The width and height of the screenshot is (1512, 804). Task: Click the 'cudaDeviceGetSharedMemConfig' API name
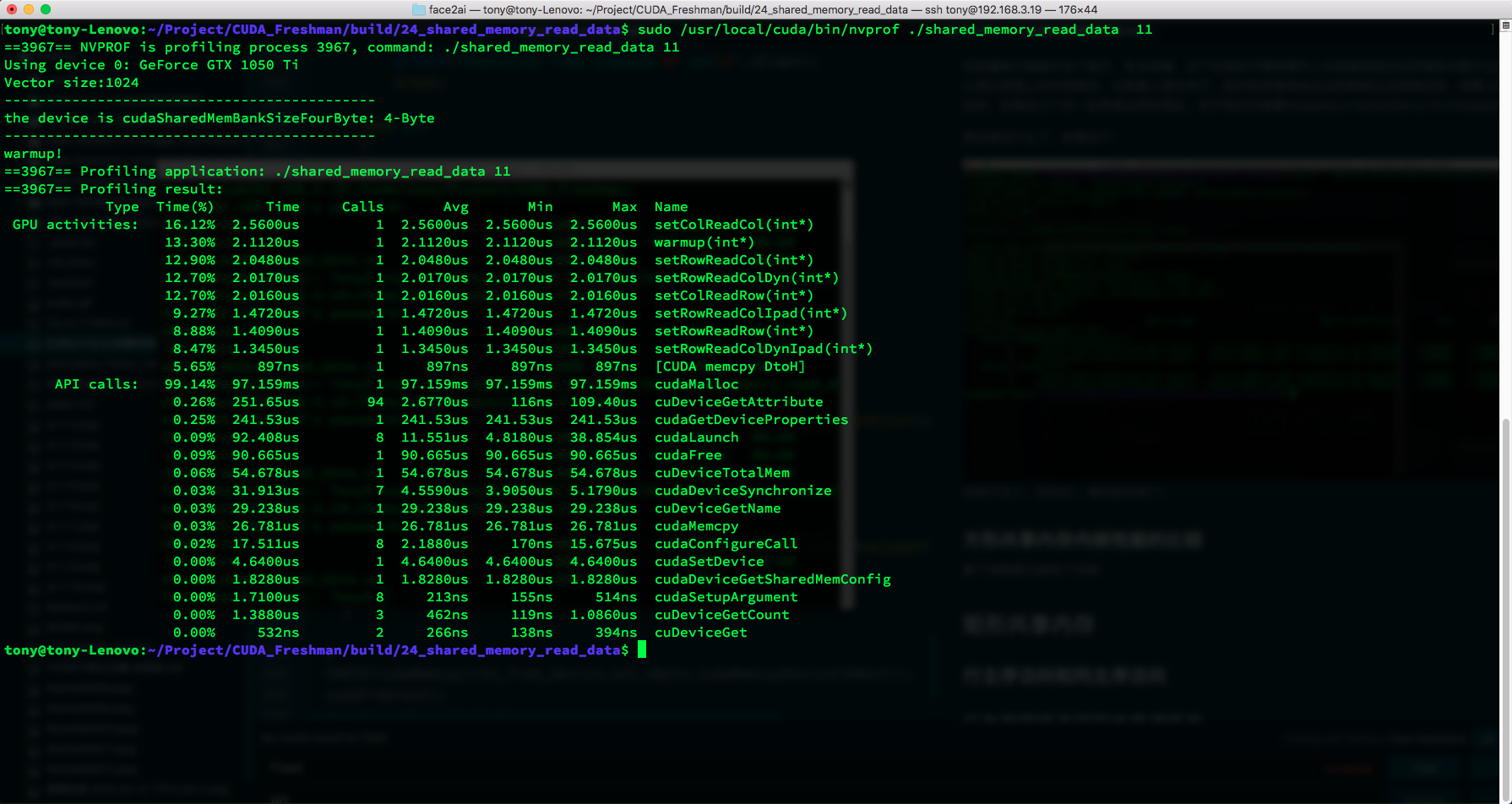coord(772,579)
